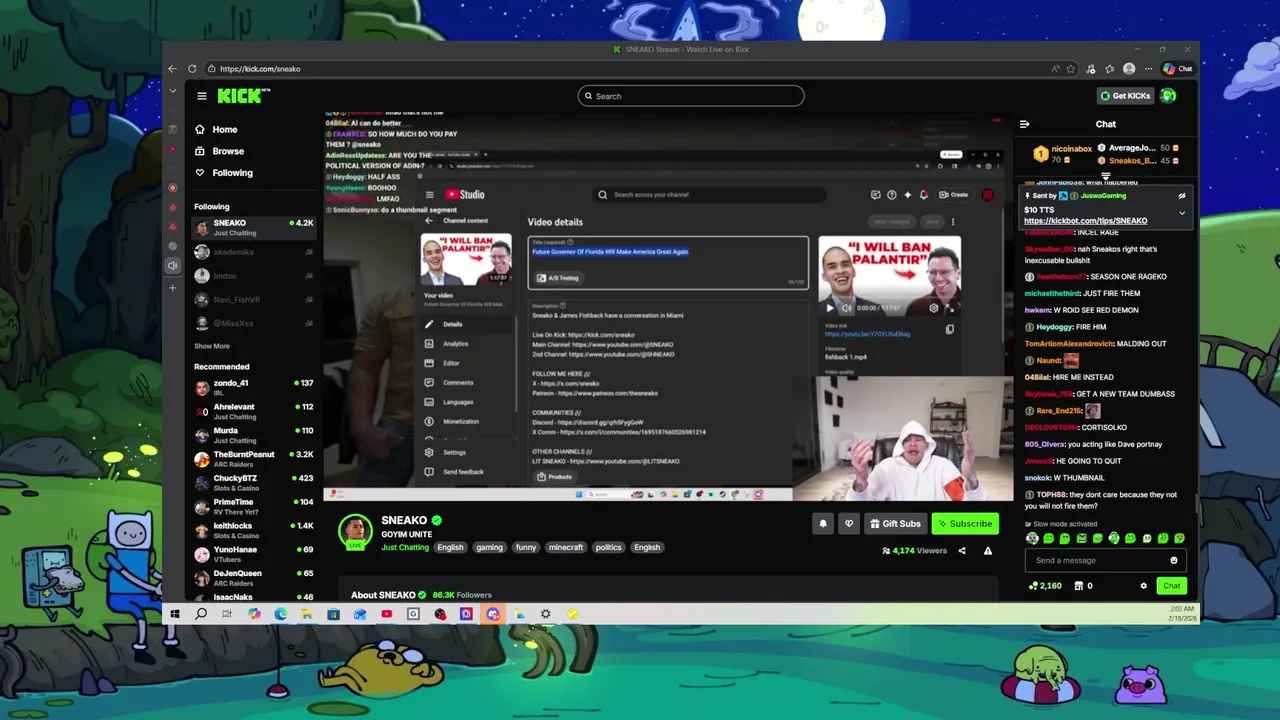Open recommended channel zondo_41
The height and width of the screenshot is (720, 1280).
252,387
